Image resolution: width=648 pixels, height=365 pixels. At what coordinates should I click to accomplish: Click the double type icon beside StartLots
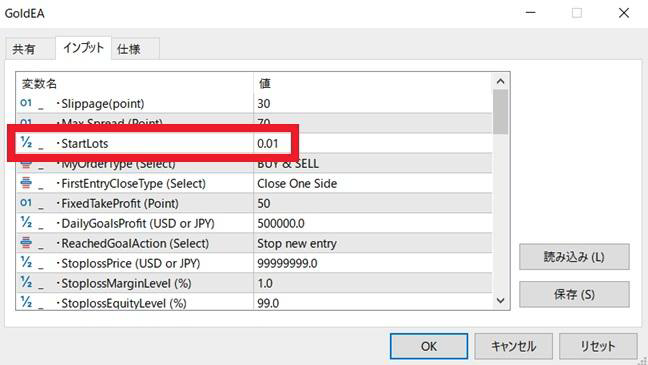tap(26, 143)
